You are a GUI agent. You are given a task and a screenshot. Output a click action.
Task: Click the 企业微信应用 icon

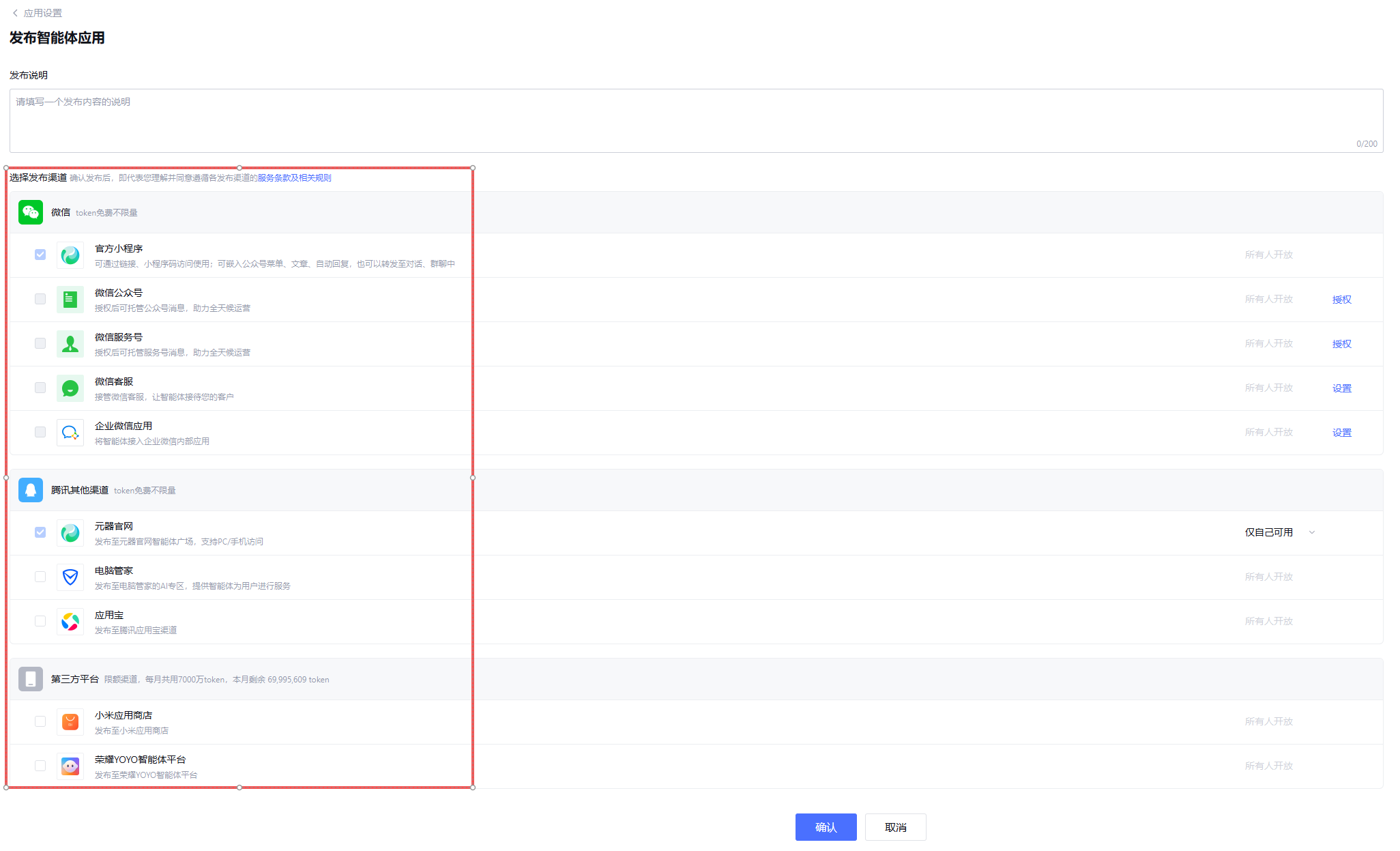(70, 433)
